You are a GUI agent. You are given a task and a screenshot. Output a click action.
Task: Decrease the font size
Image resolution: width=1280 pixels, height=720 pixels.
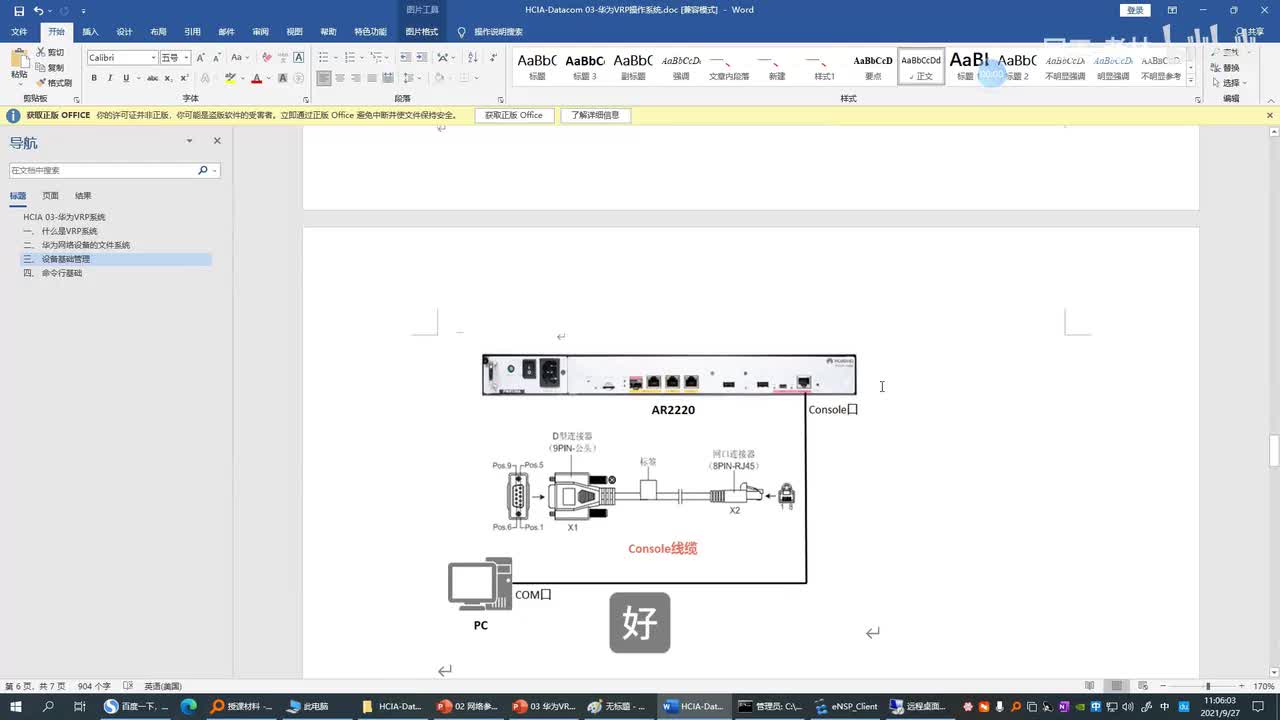point(215,58)
